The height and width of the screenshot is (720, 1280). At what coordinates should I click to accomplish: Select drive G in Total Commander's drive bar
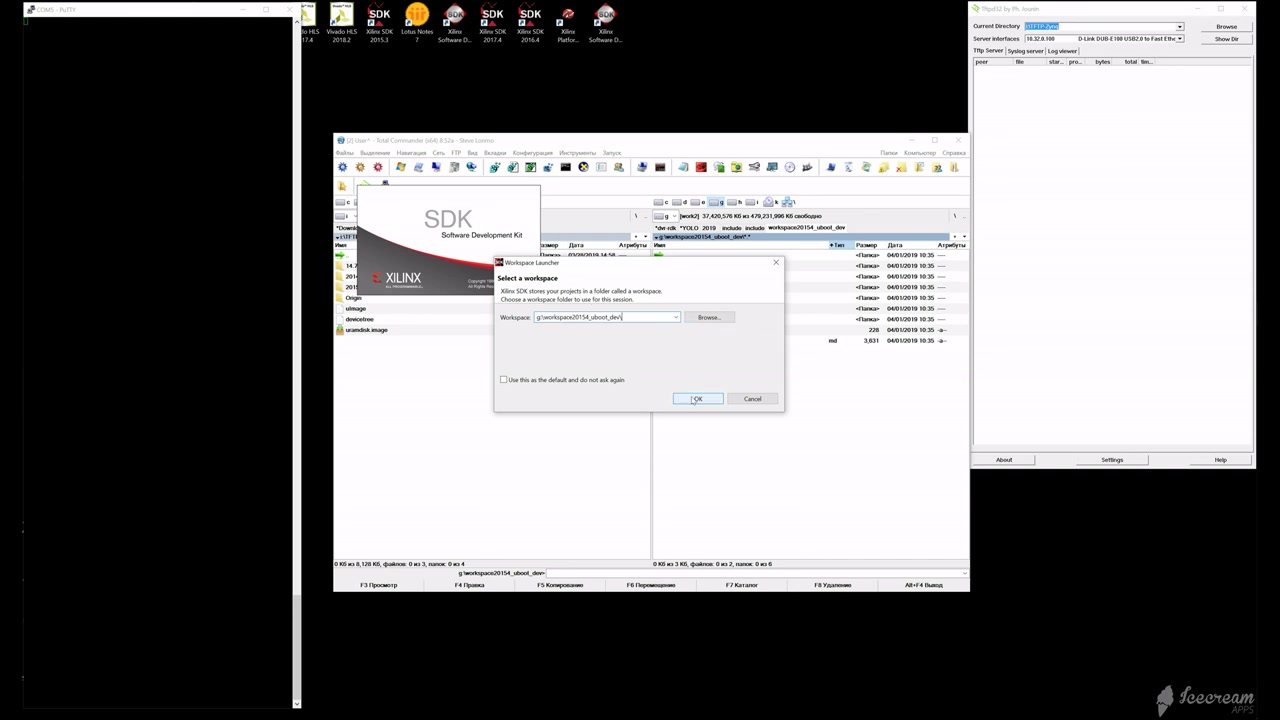714,201
